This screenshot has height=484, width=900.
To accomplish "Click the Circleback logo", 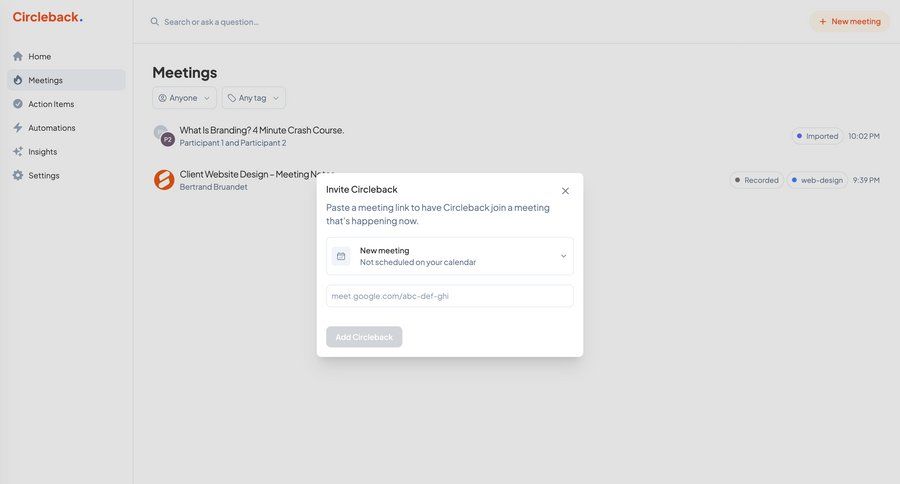I will click(47, 17).
